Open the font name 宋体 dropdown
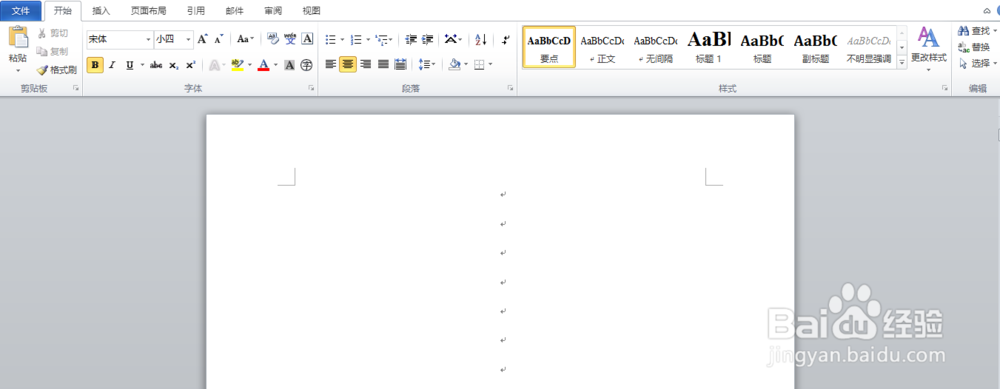Image resolution: width=1000 pixels, height=389 pixels. [x=148, y=40]
